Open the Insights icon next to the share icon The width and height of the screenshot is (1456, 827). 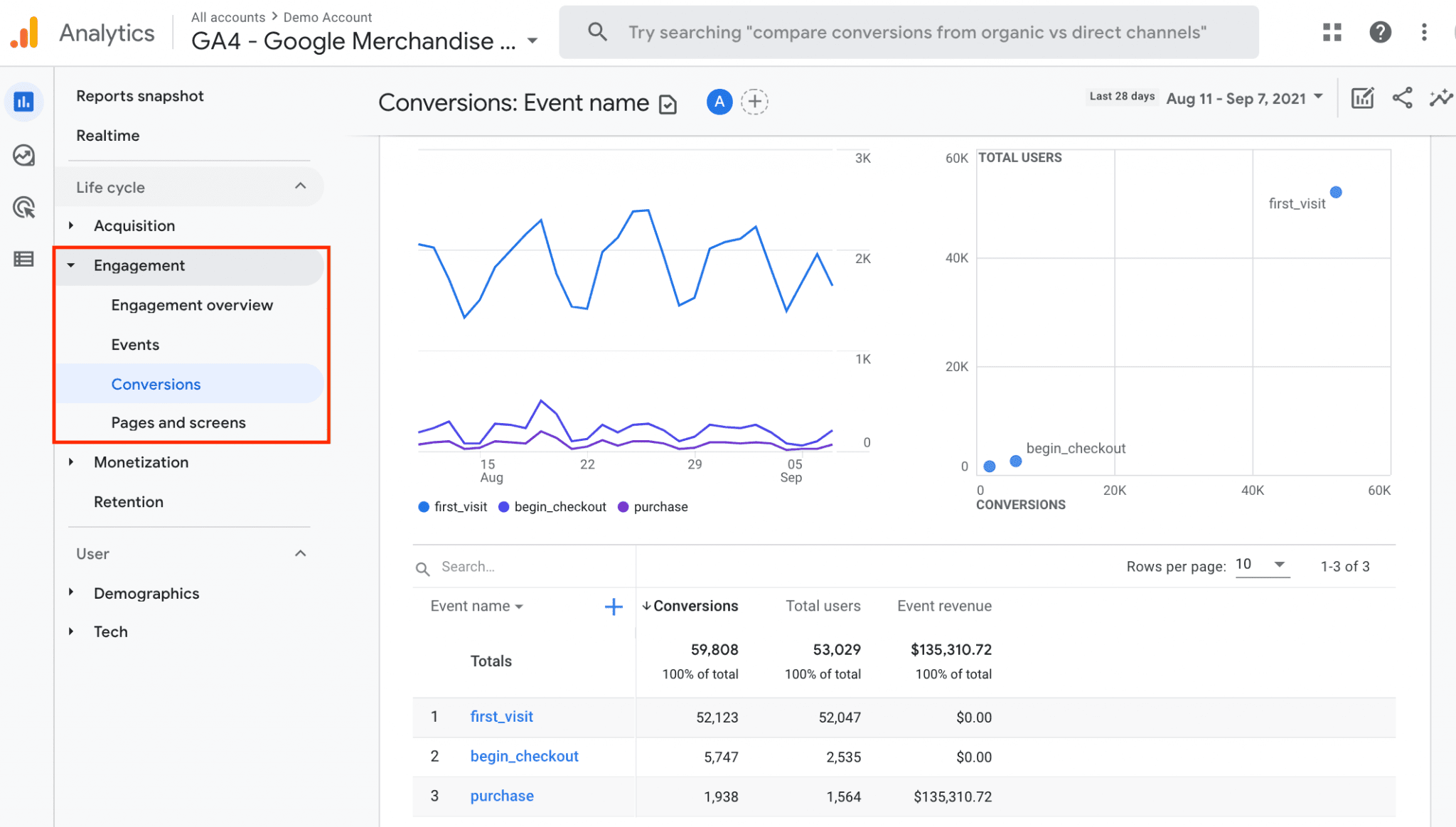click(x=1440, y=98)
